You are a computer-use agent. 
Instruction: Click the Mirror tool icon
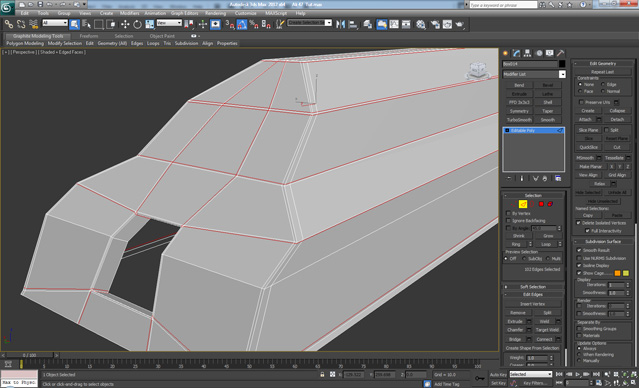click(340, 24)
